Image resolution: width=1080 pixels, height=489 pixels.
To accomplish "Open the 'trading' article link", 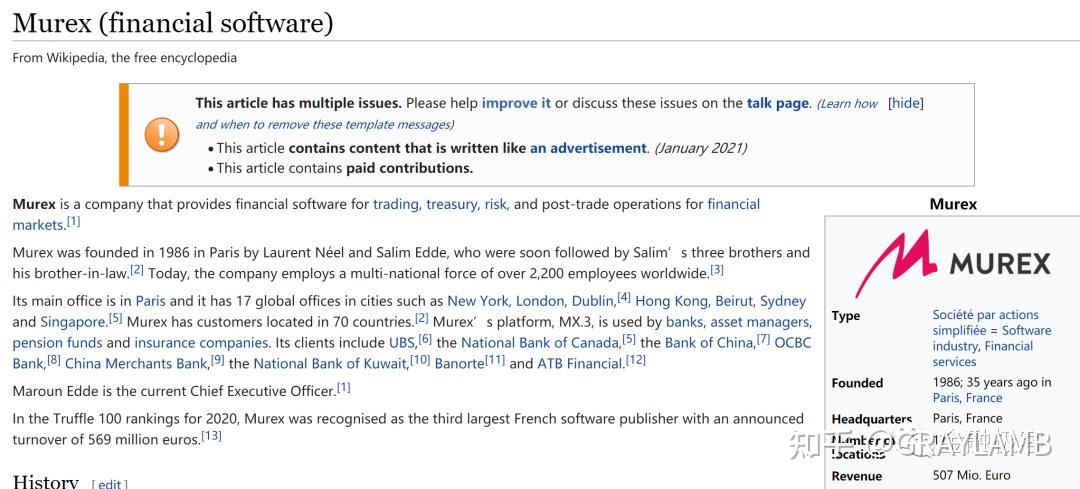I will (395, 204).
